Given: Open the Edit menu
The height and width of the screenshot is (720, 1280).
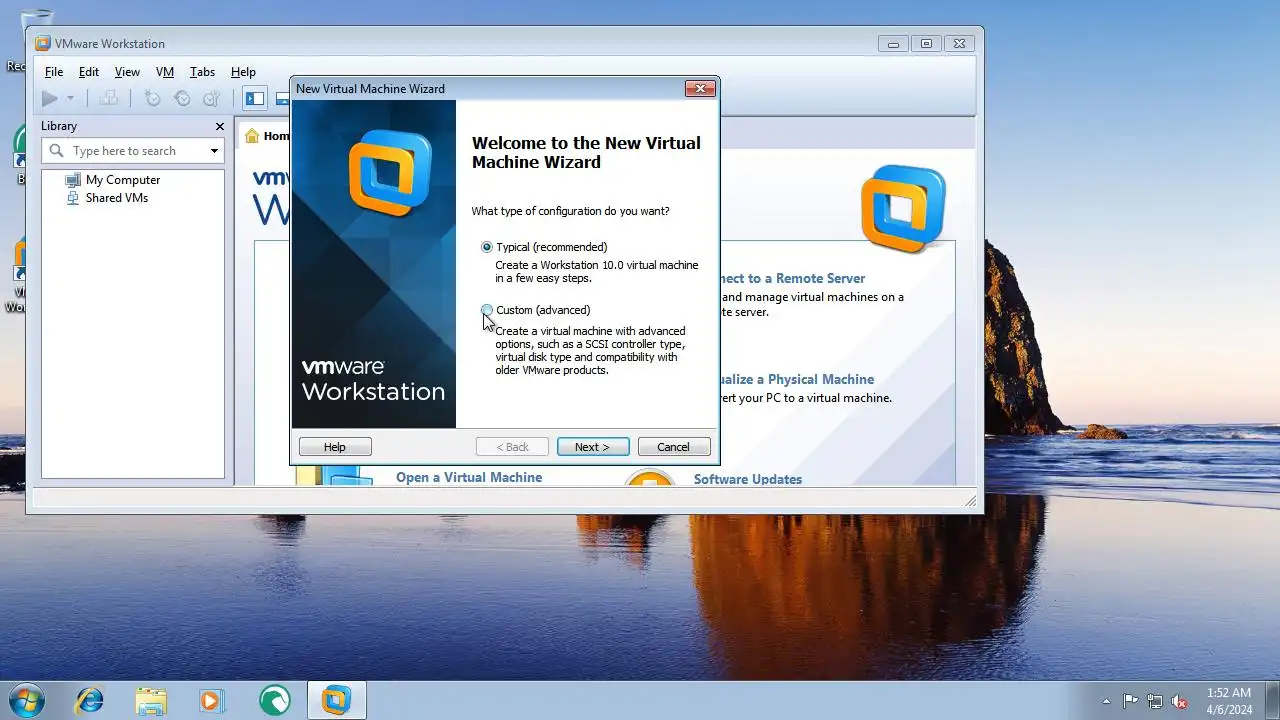Looking at the screenshot, I should tap(89, 72).
